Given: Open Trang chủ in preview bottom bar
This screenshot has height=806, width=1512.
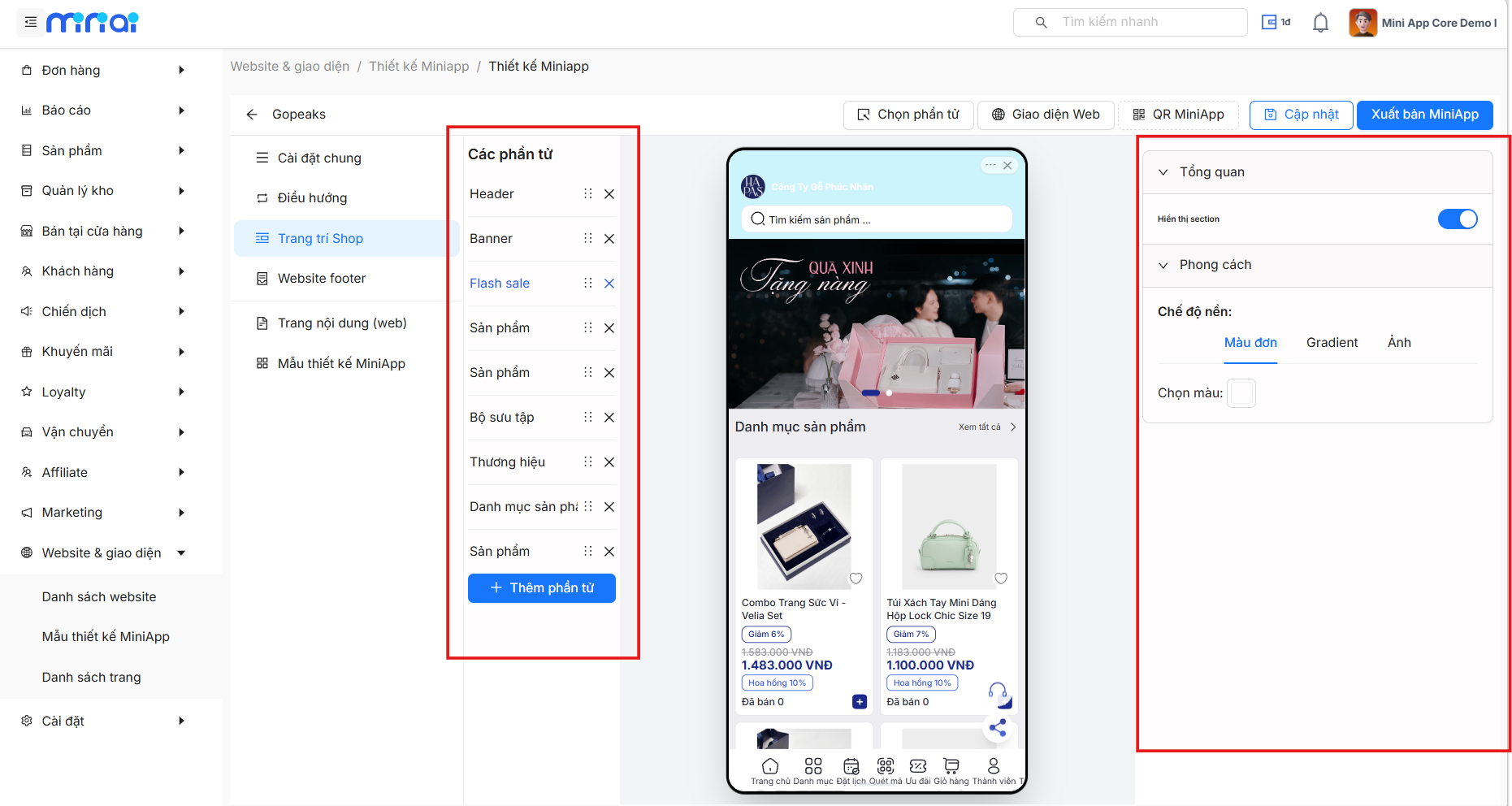Looking at the screenshot, I should click(770, 772).
